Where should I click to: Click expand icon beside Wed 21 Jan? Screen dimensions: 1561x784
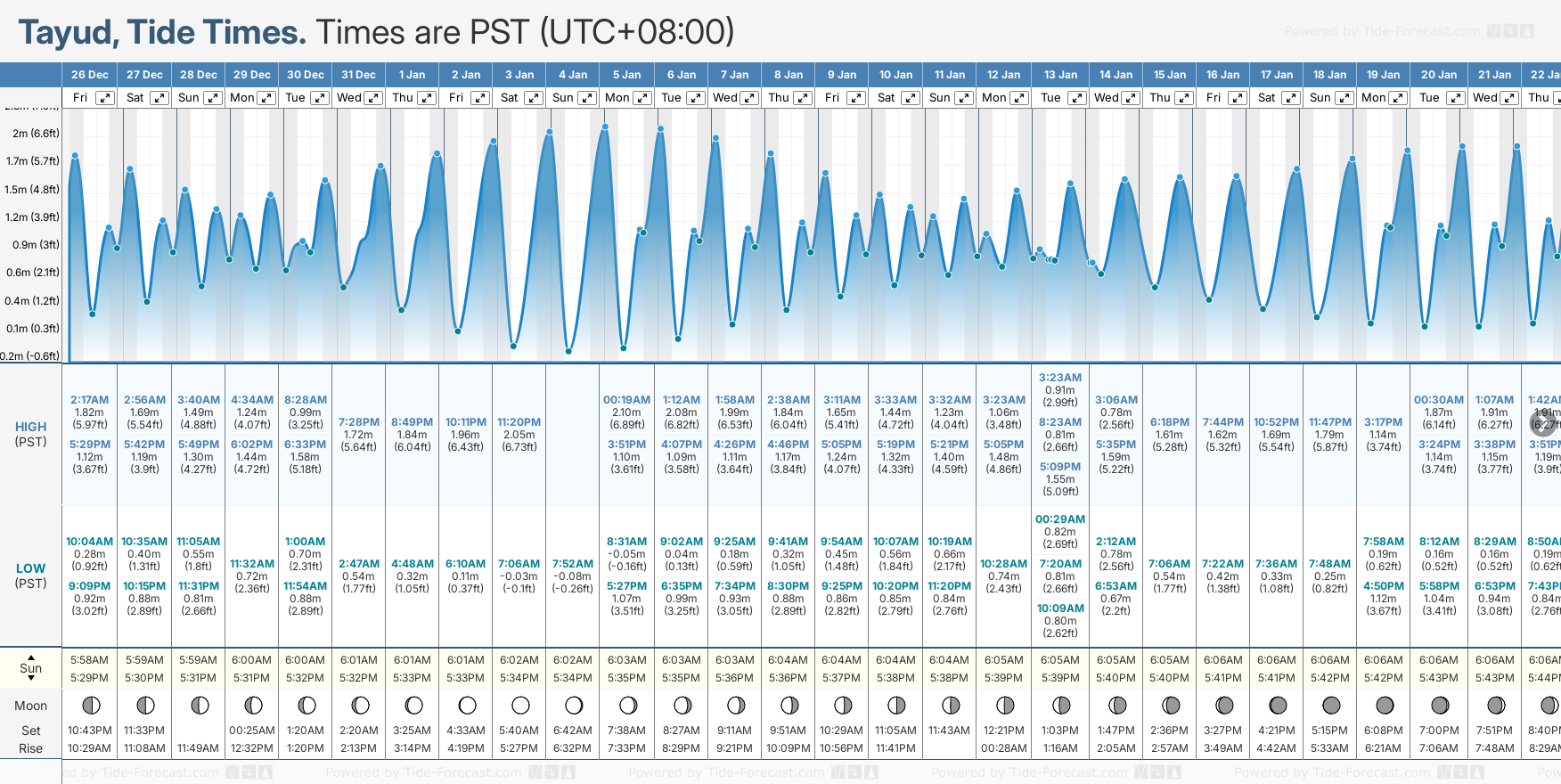pyautogui.click(x=1508, y=98)
